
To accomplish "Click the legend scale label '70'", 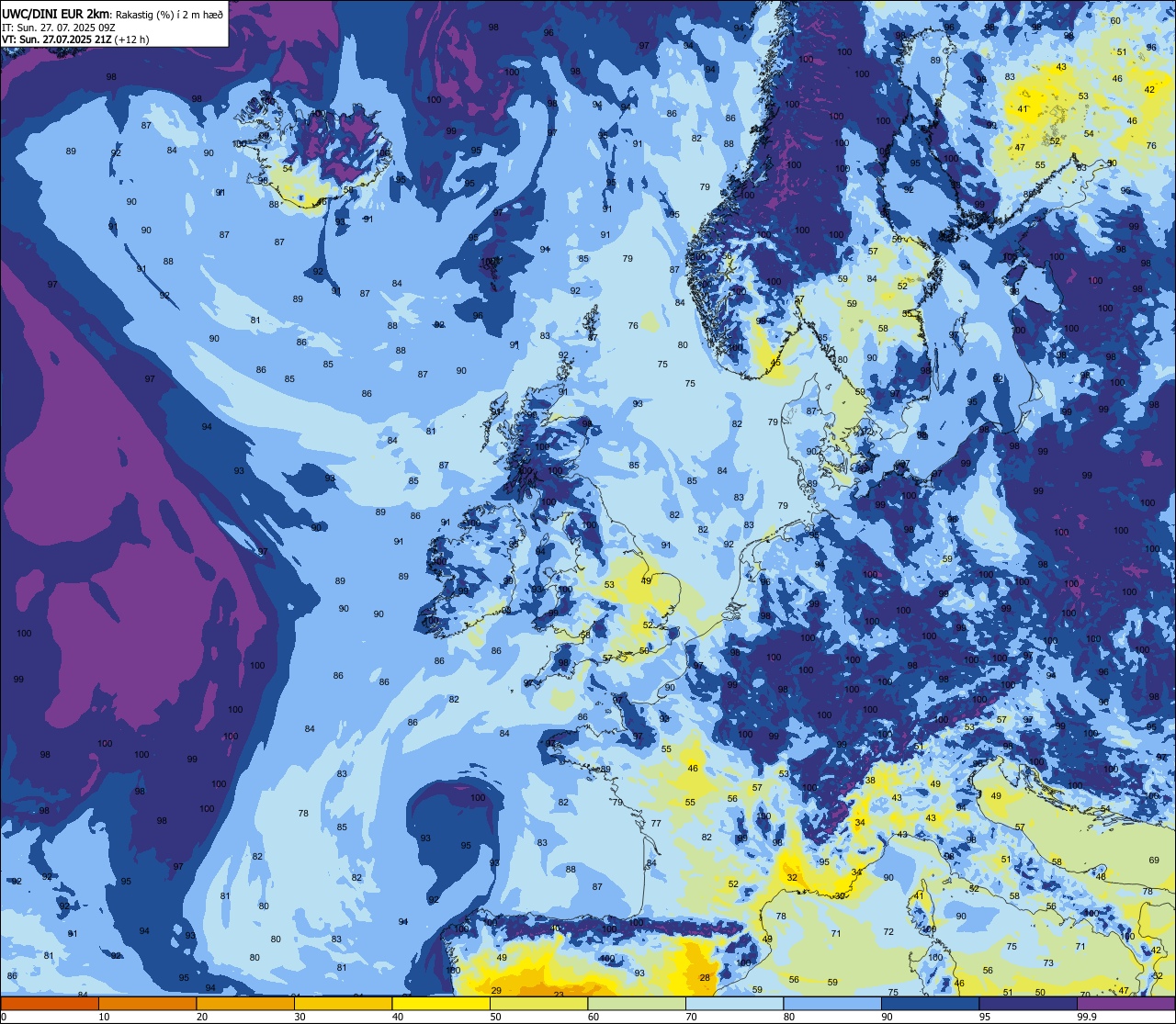I will (691, 1017).
